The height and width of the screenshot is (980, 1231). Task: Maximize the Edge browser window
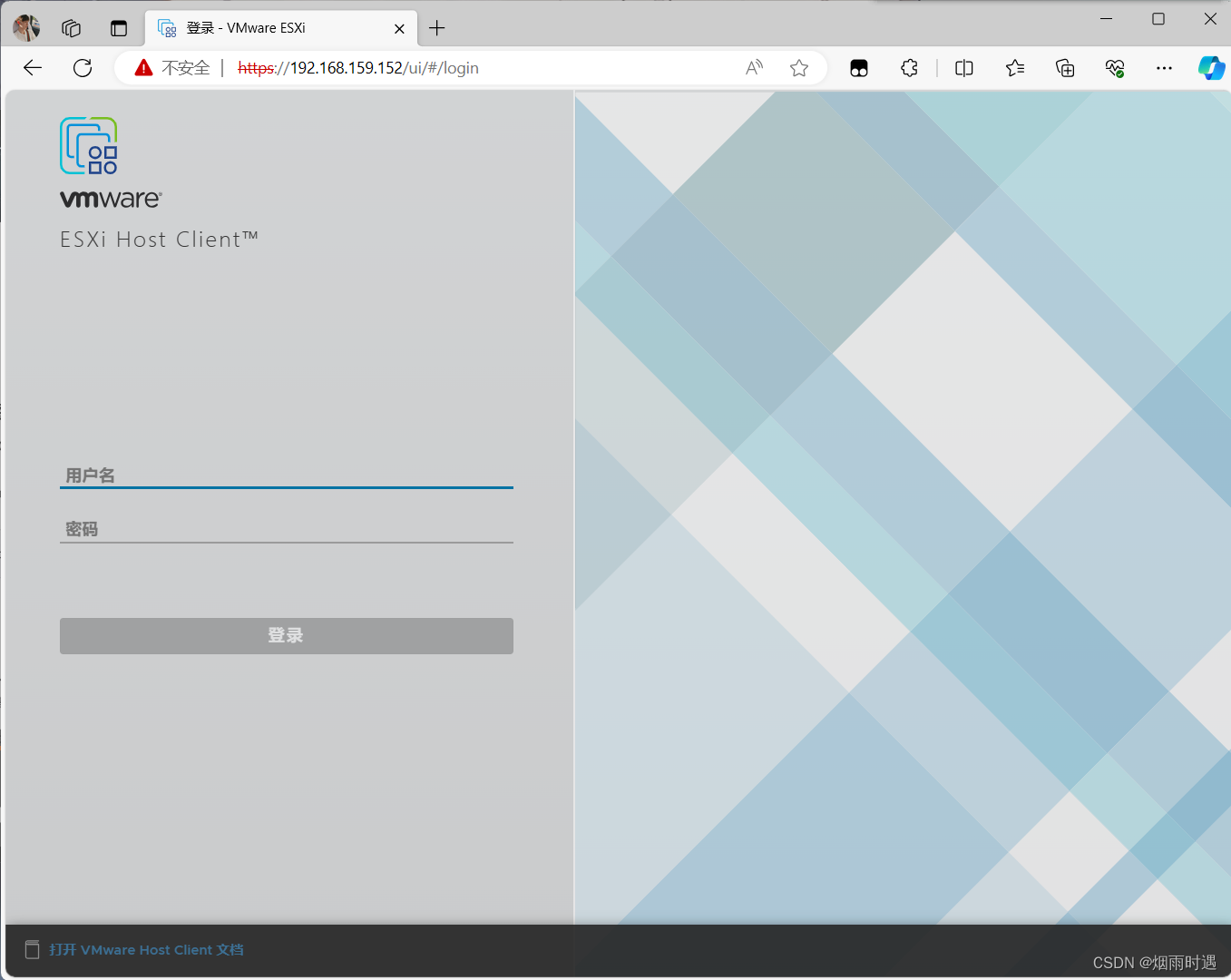coord(1158,19)
